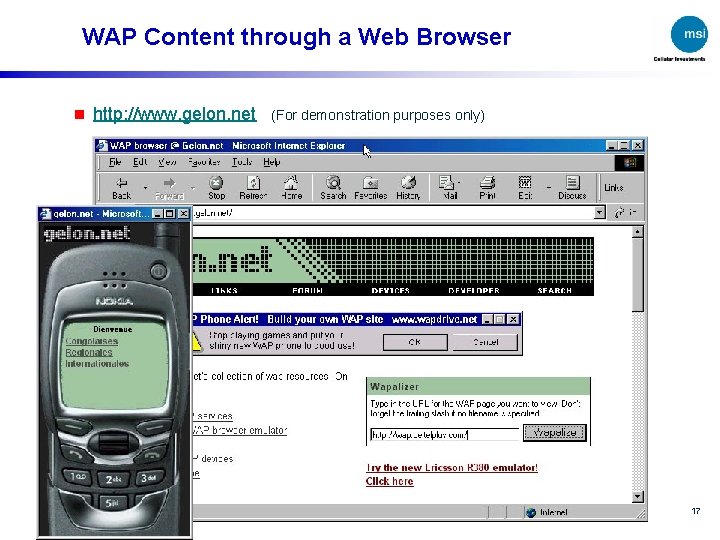The image size is (720, 540).
Task: Select Congolaises on the phone screen
Action: 92,341
